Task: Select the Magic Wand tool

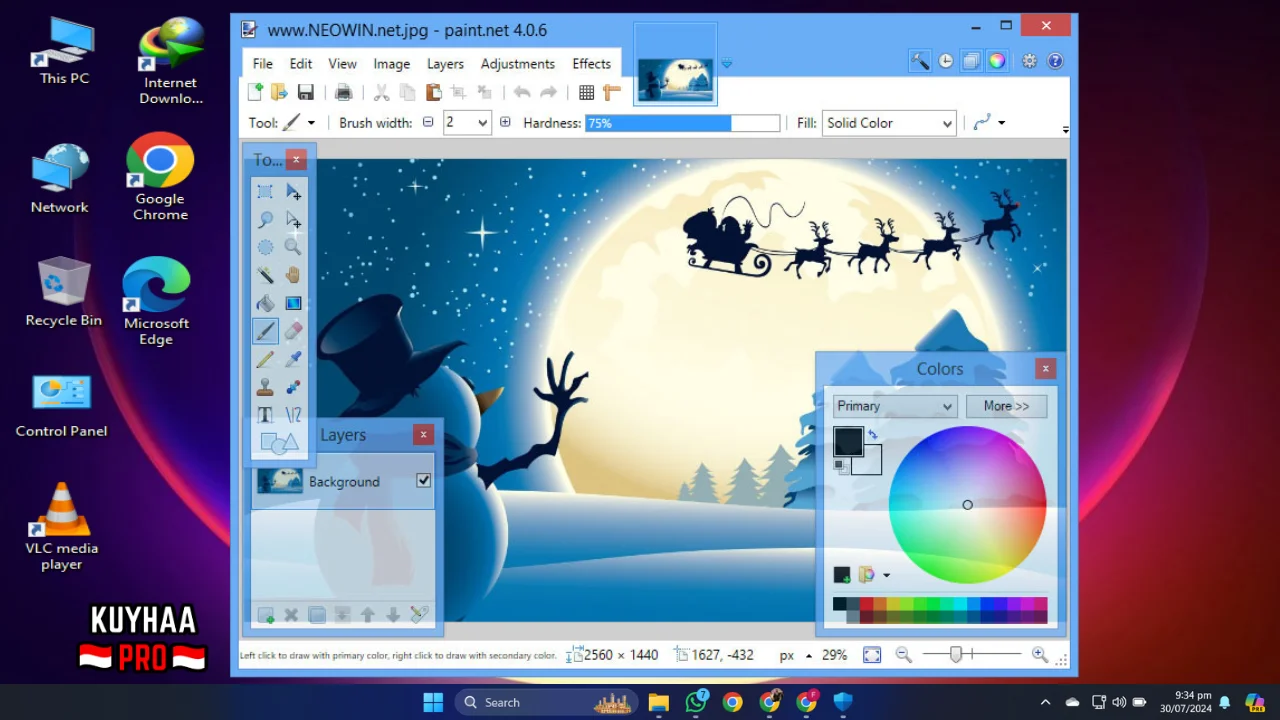Action: [265, 275]
